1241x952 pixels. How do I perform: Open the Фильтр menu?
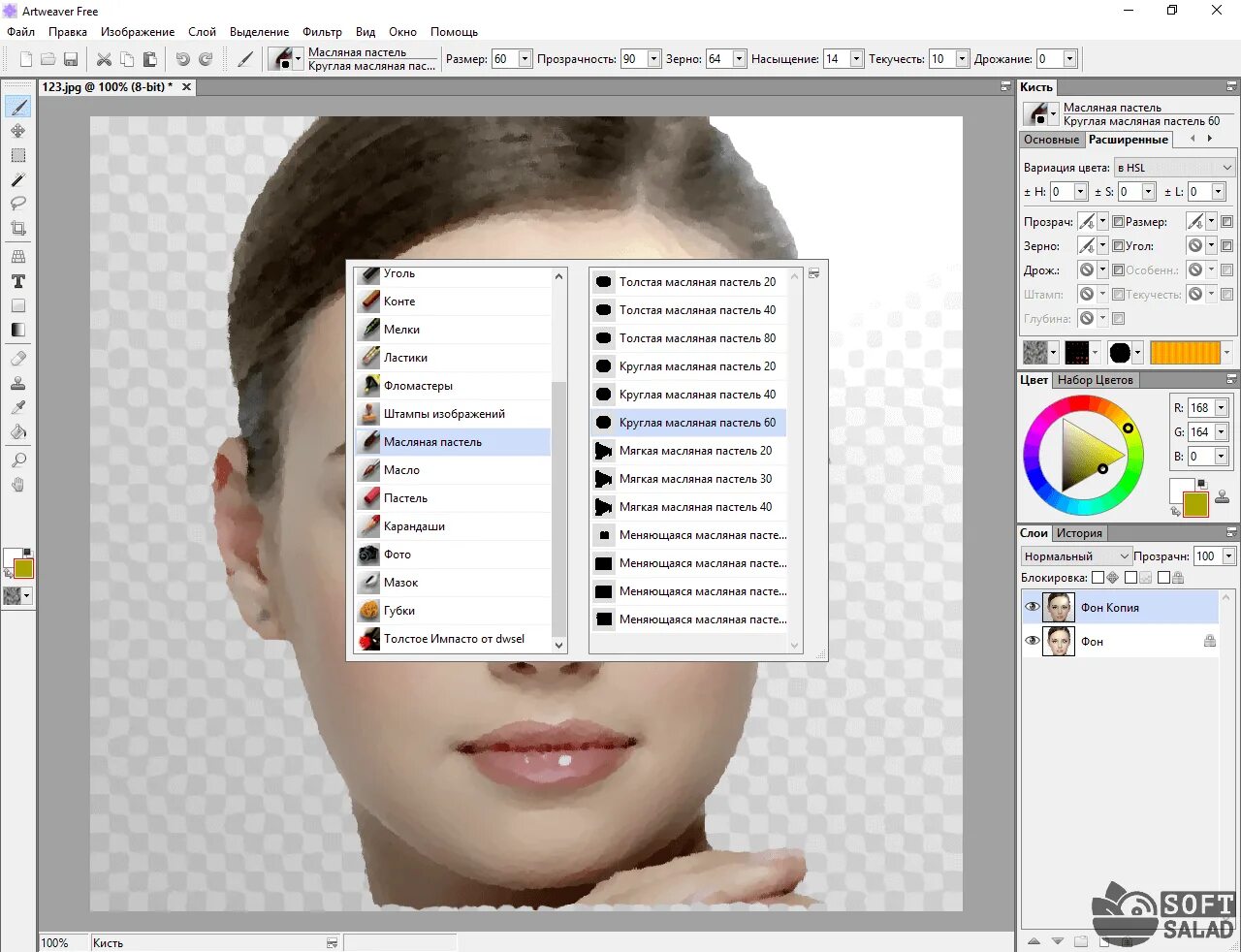322,32
